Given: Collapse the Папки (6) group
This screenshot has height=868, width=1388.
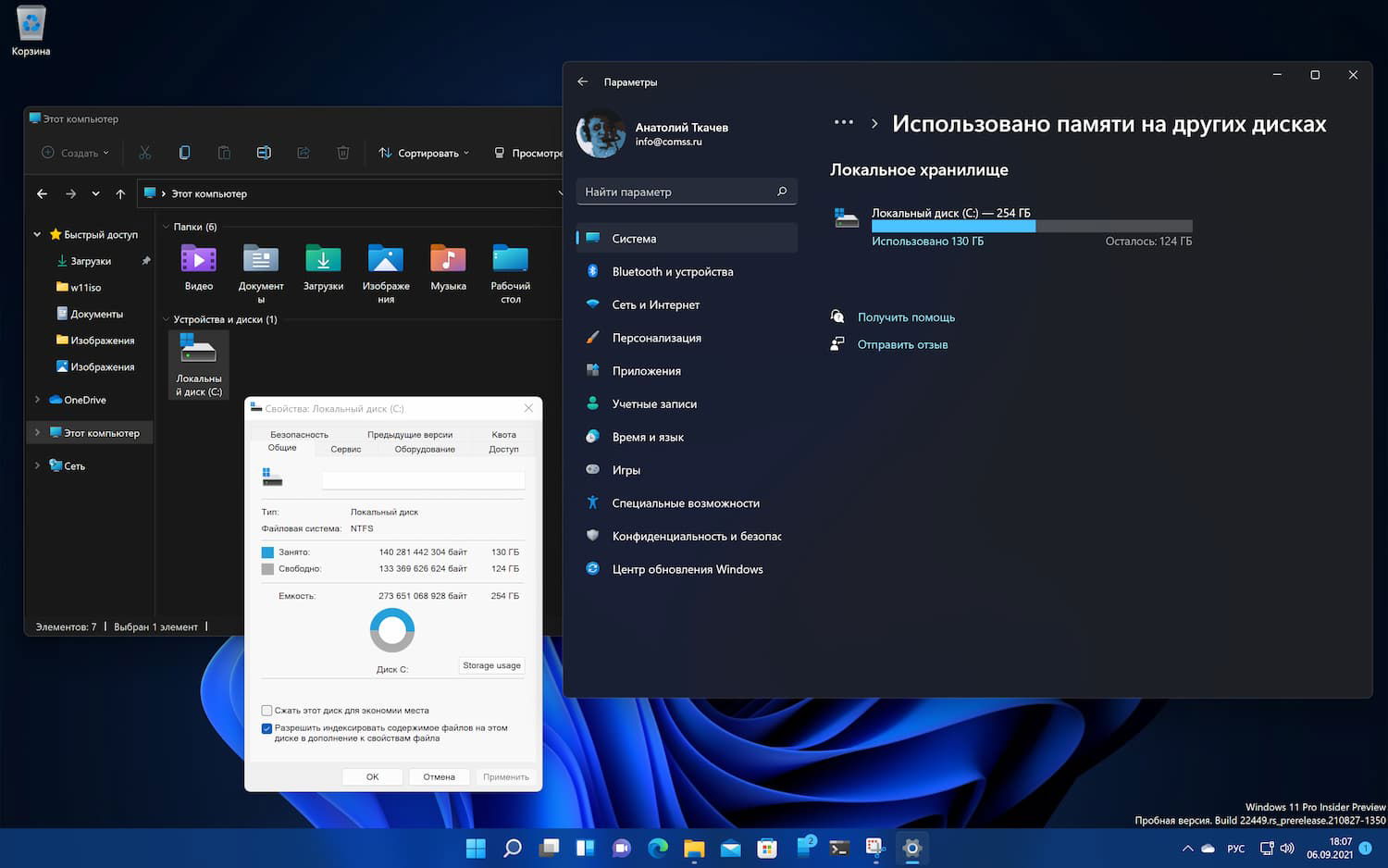Looking at the screenshot, I should point(166,227).
